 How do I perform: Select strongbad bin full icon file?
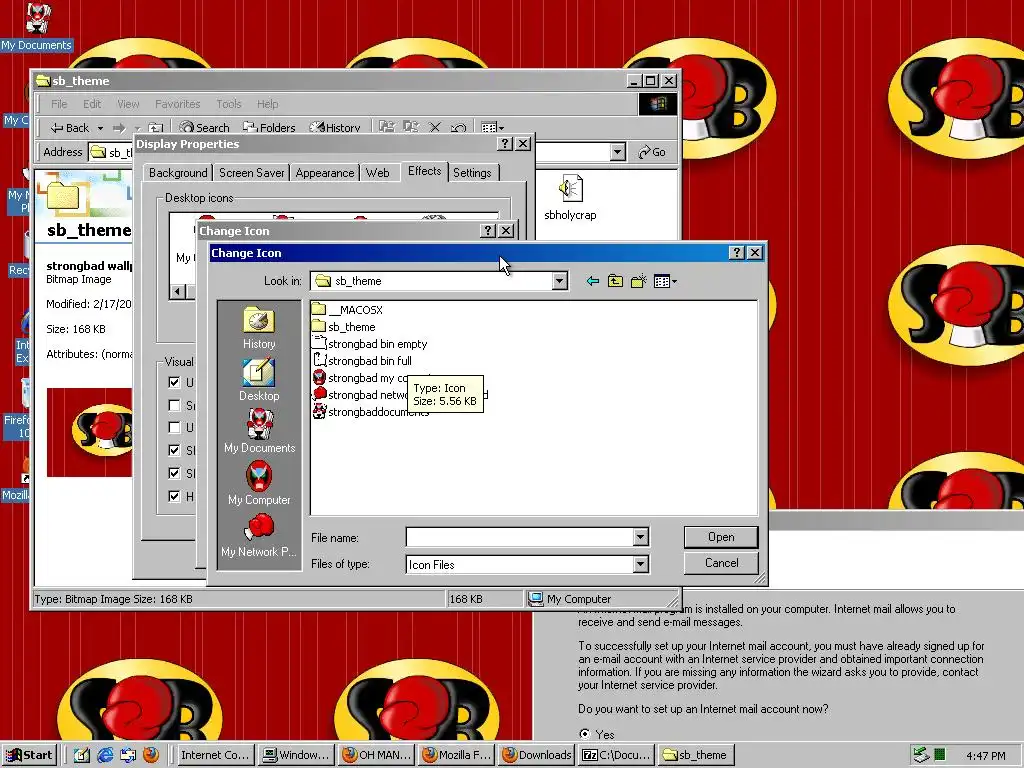[x=362, y=360]
